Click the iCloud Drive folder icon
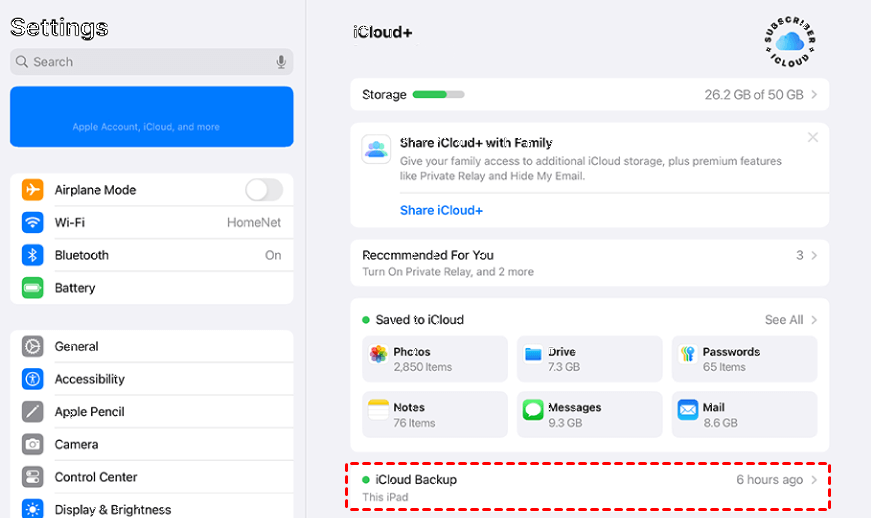The width and height of the screenshot is (871, 518). click(533, 354)
